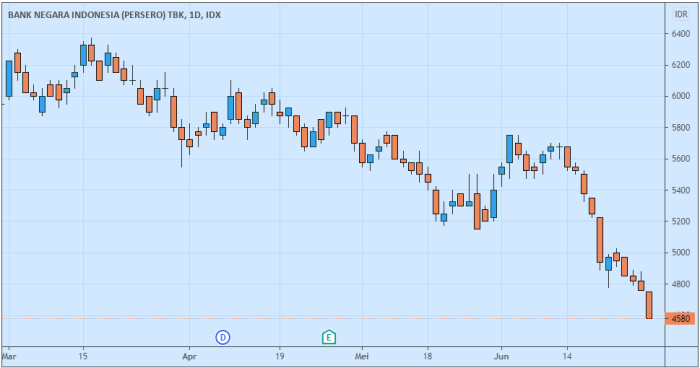This screenshot has width=700, height=368.
Task: Click the 'Mar' date axis label
Action: click(x=9, y=356)
